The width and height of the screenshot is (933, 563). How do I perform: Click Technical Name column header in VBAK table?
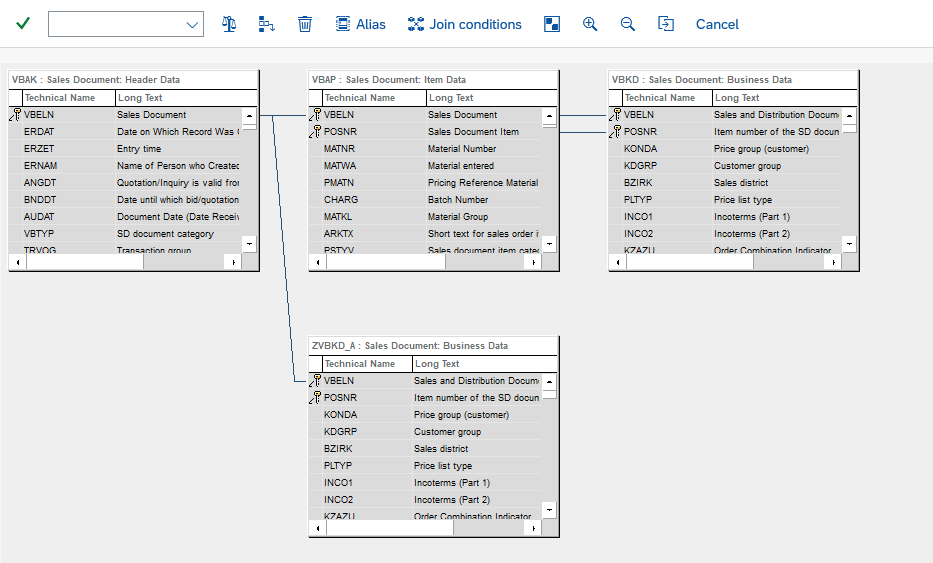68,98
